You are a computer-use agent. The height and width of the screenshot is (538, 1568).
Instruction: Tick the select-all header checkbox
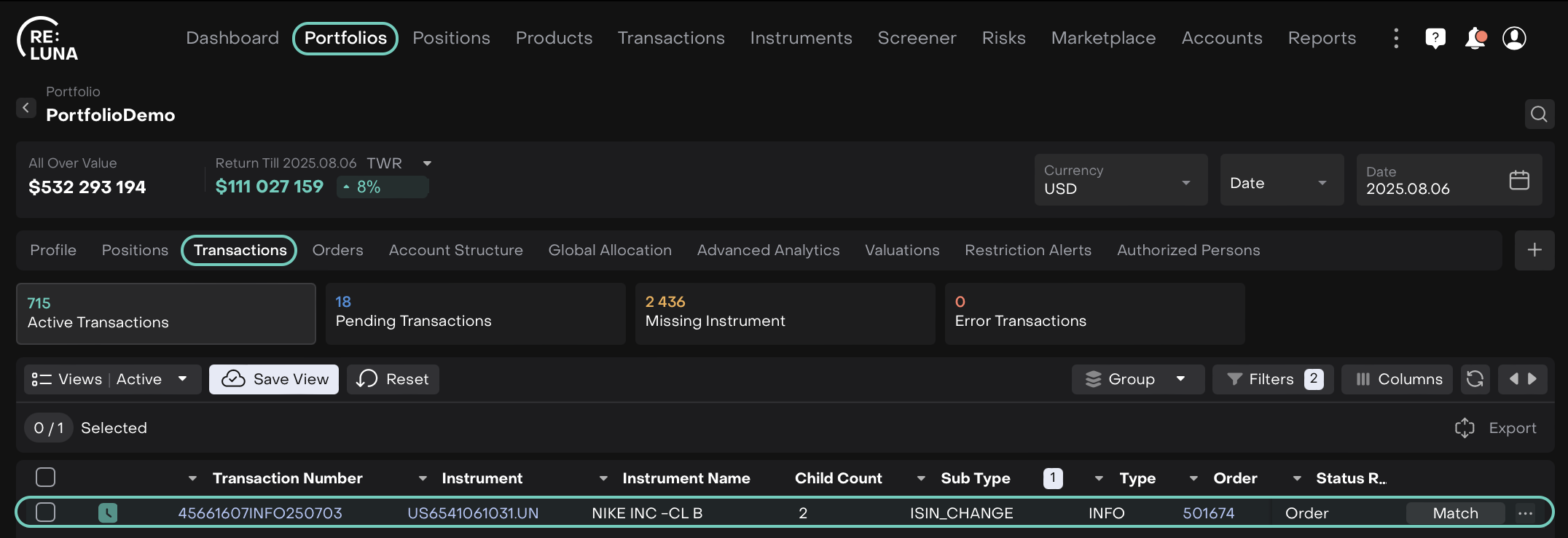[x=46, y=477]
